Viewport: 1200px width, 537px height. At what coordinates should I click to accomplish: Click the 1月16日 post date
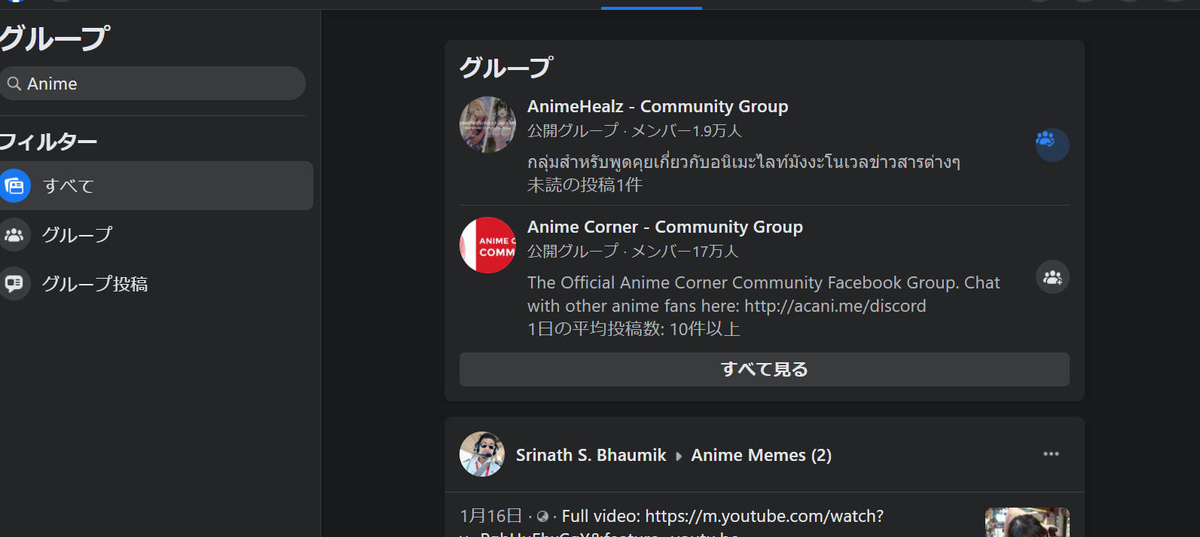[x=491, y=516]
